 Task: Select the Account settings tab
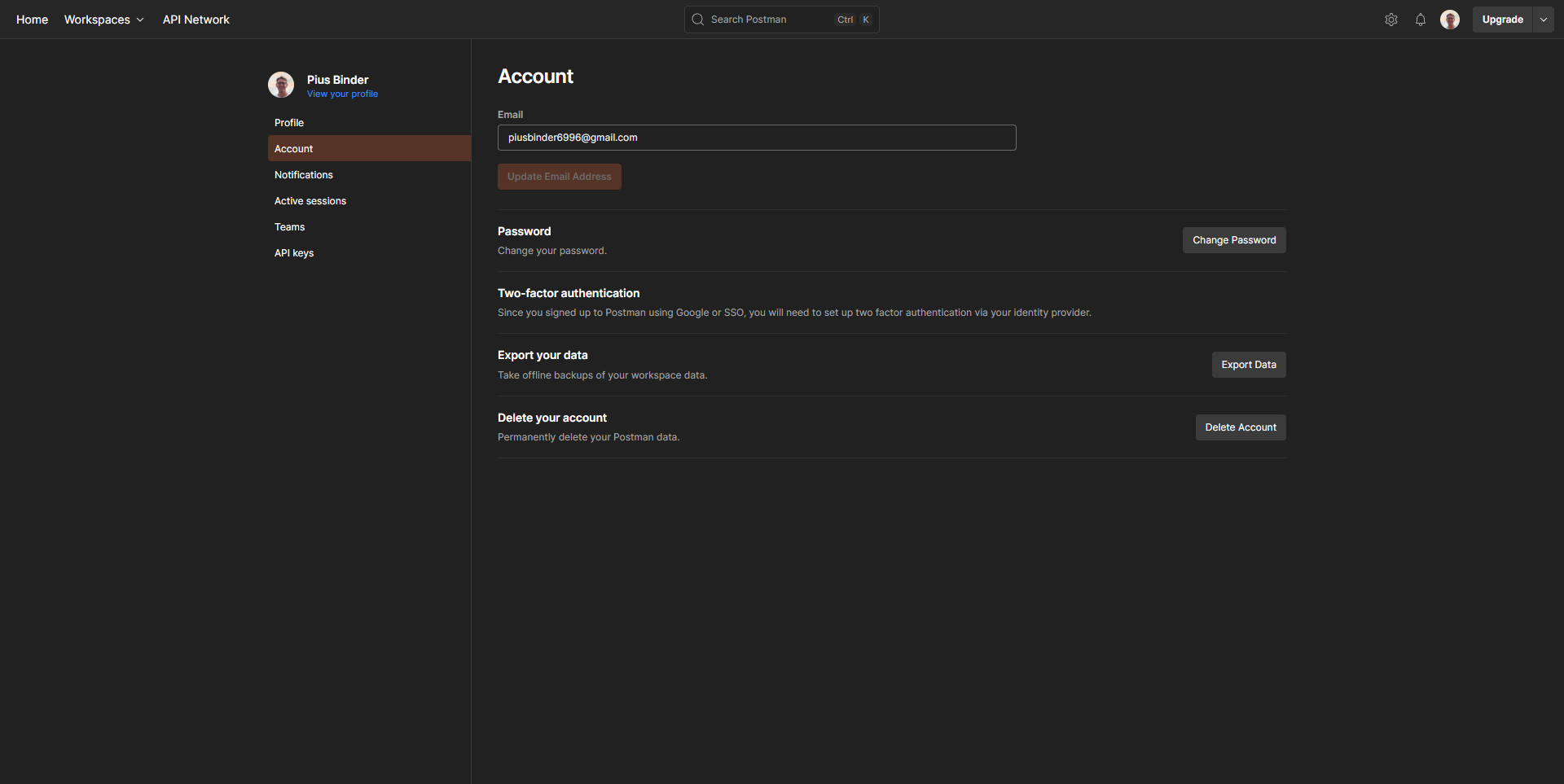point(369,149)
